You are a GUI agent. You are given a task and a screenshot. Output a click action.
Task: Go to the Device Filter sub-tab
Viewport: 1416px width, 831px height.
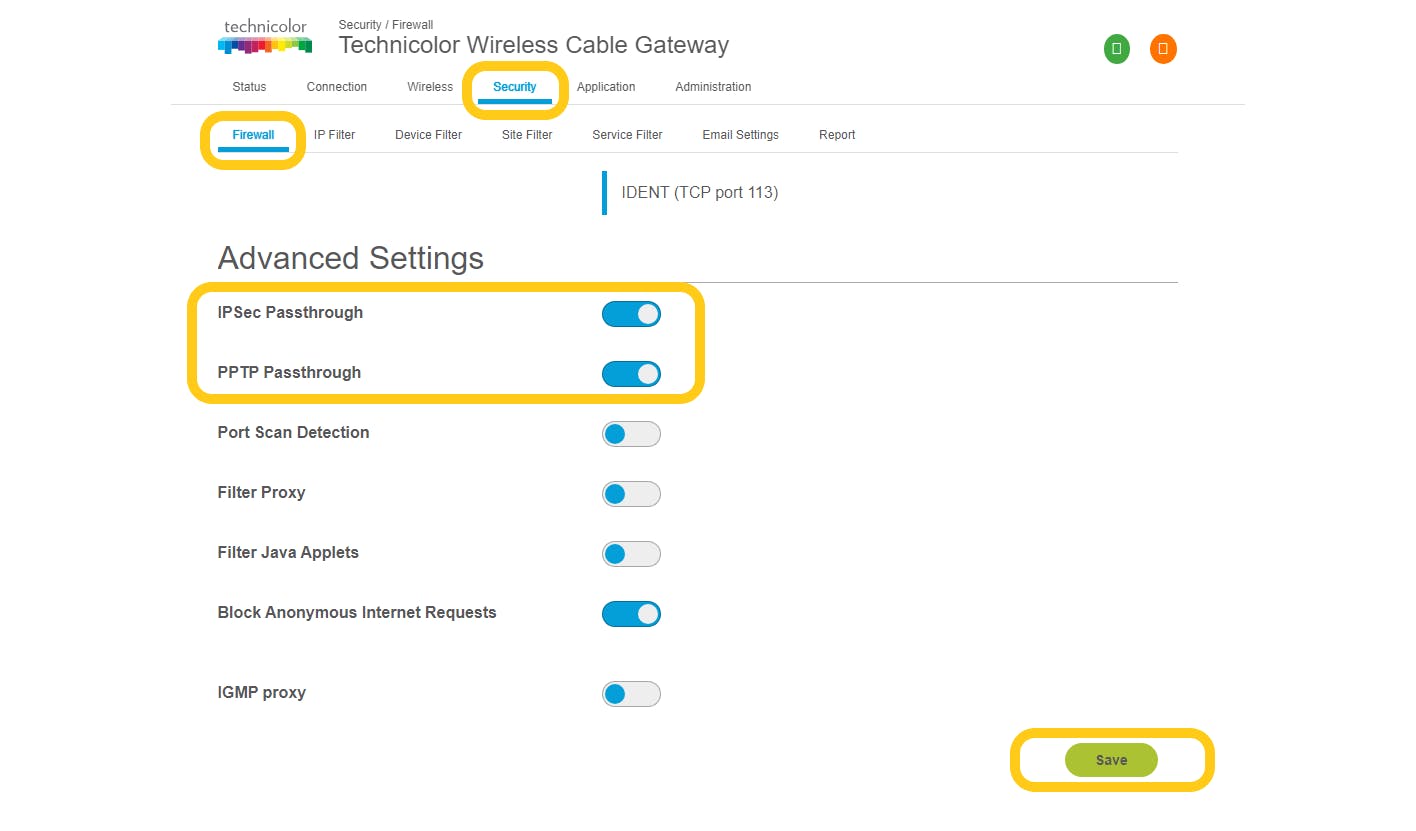pos(428,135)
